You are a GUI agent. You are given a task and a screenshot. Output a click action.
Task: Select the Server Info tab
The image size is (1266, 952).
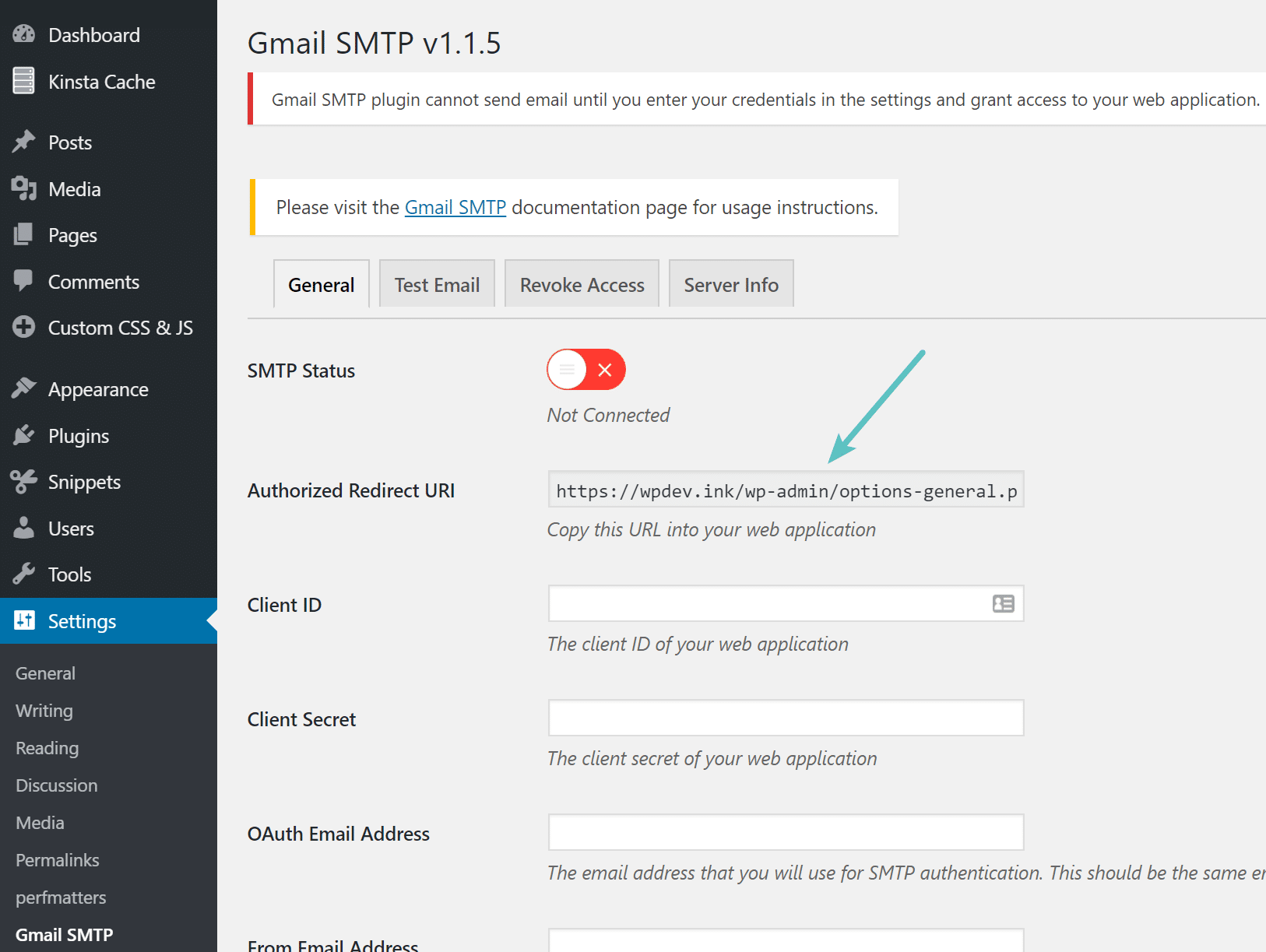[730, 285]
